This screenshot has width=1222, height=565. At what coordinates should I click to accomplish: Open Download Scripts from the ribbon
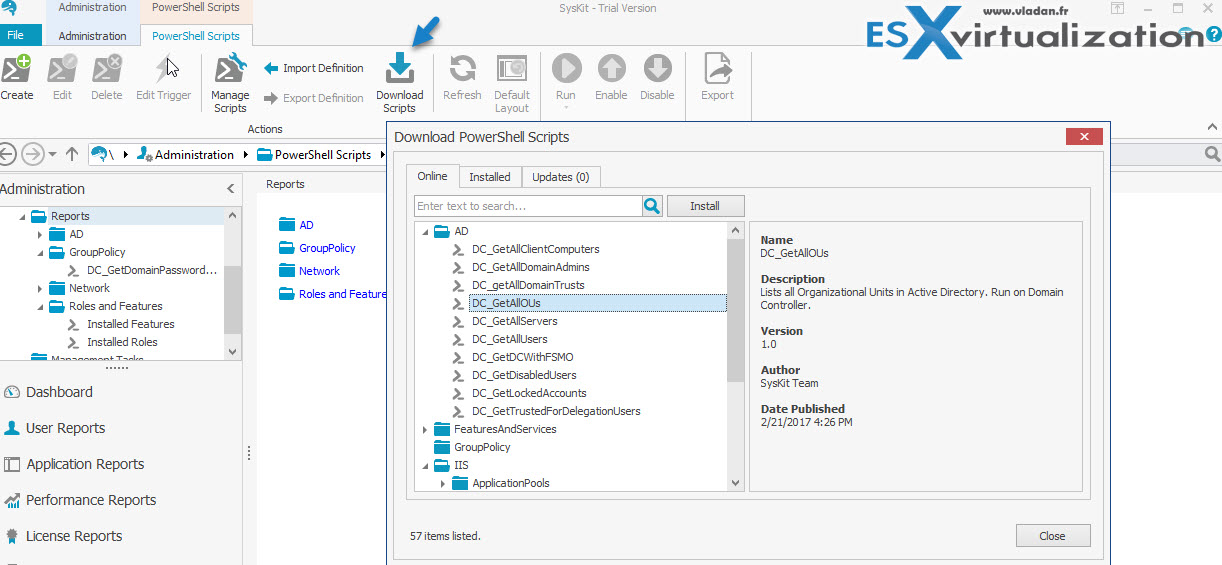399,84
